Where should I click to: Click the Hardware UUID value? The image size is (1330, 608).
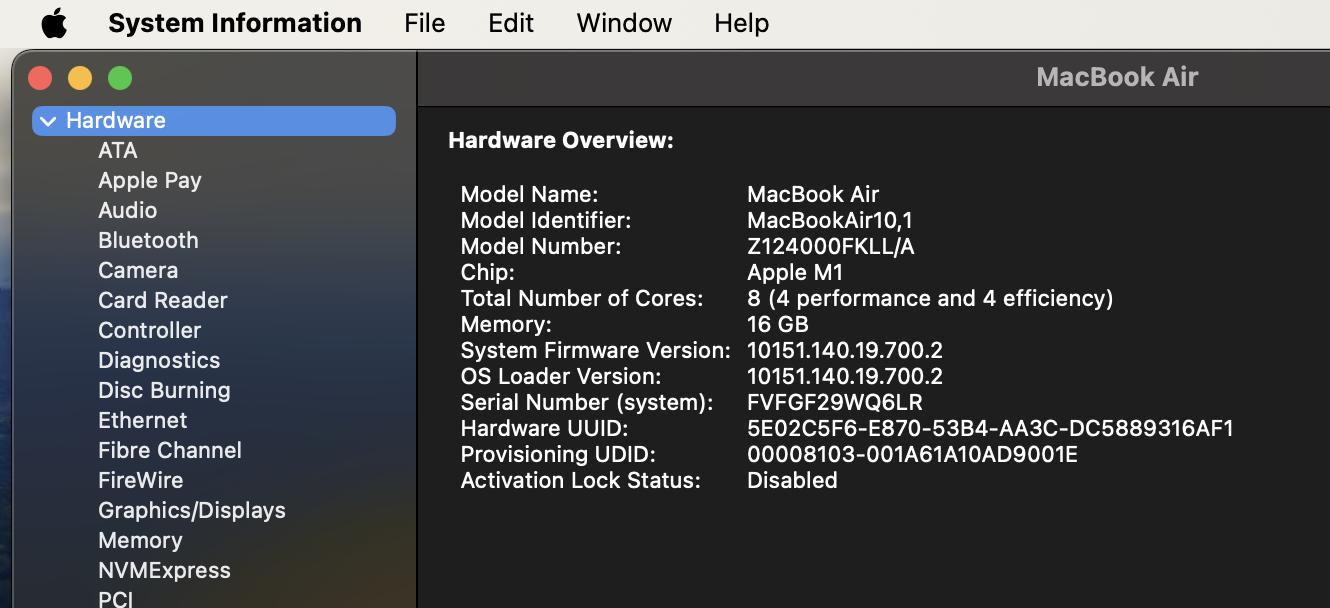990,428
